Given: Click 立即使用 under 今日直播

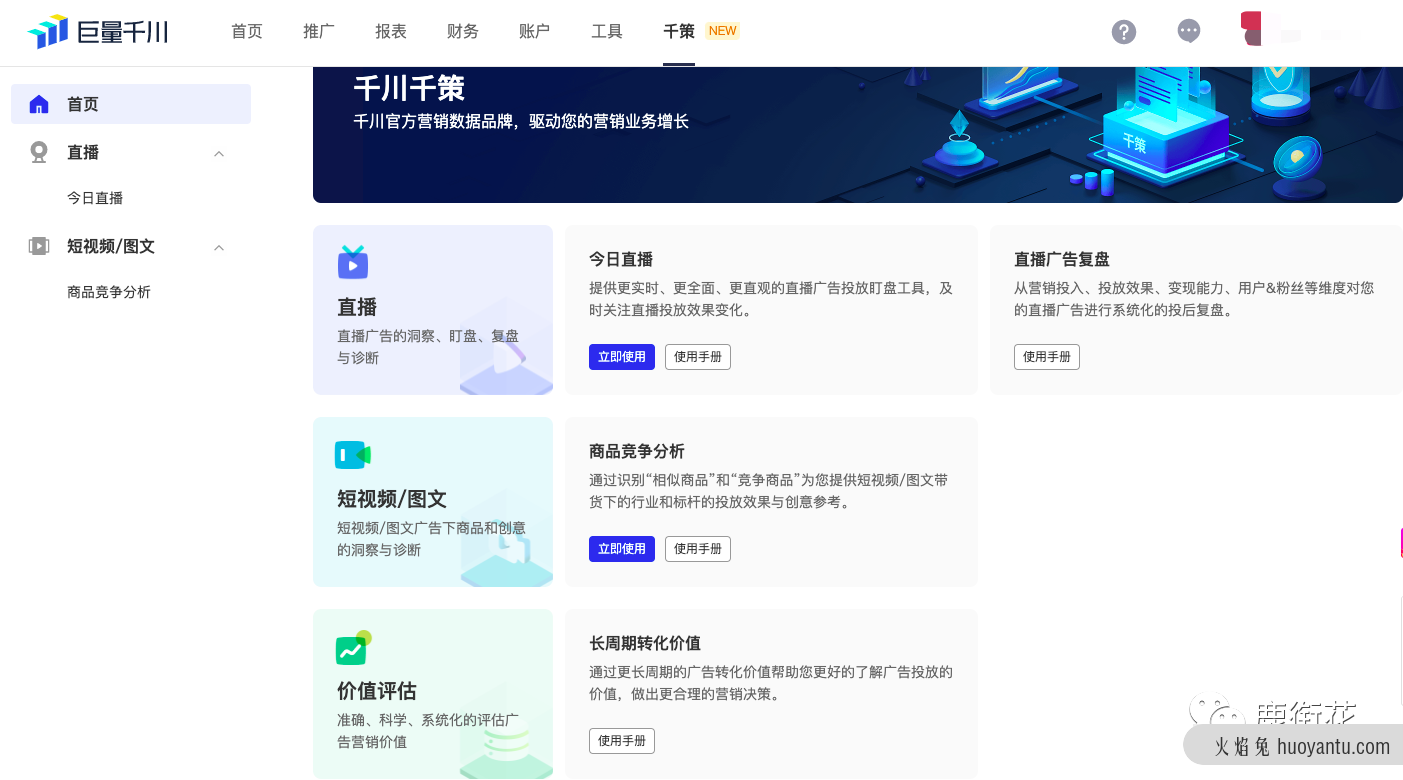Looking at the screenshot, I should (x=622, y=357).
